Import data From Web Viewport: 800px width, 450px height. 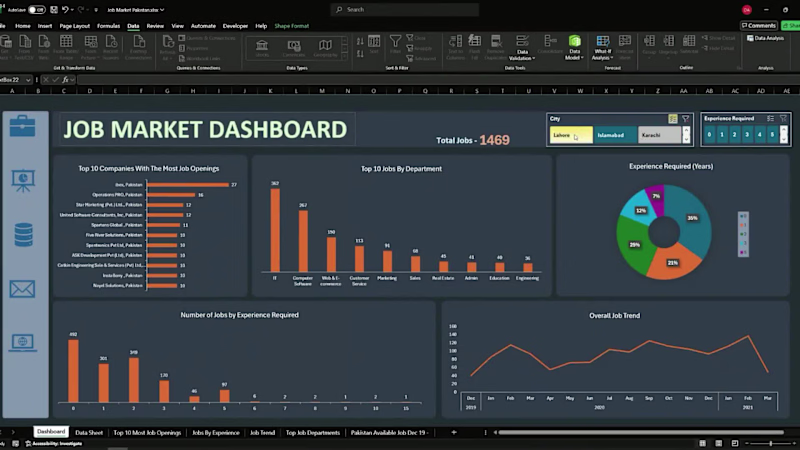point(44,47)
